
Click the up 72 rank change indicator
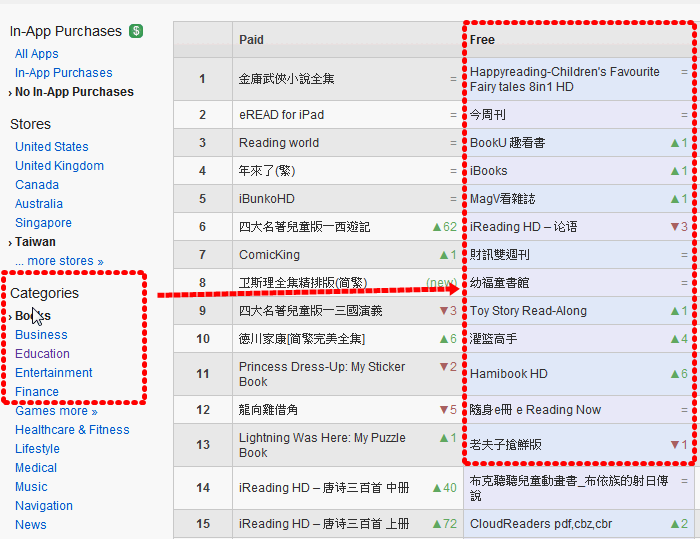[445, 524]
